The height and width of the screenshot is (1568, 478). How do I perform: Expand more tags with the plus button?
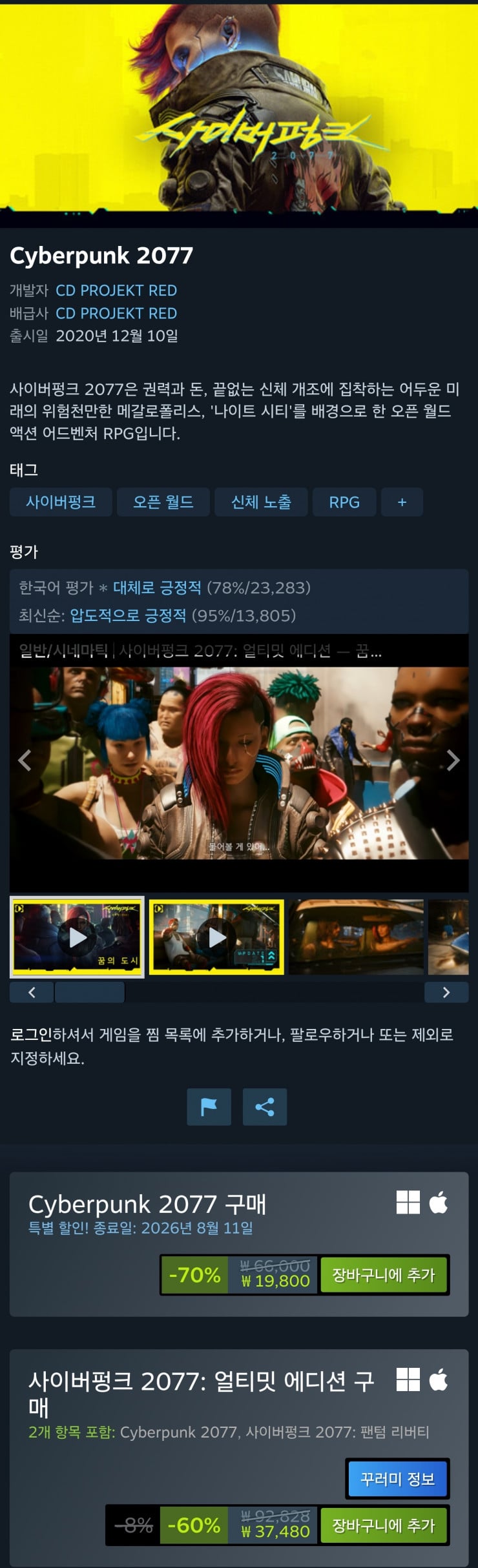(402, 502)
